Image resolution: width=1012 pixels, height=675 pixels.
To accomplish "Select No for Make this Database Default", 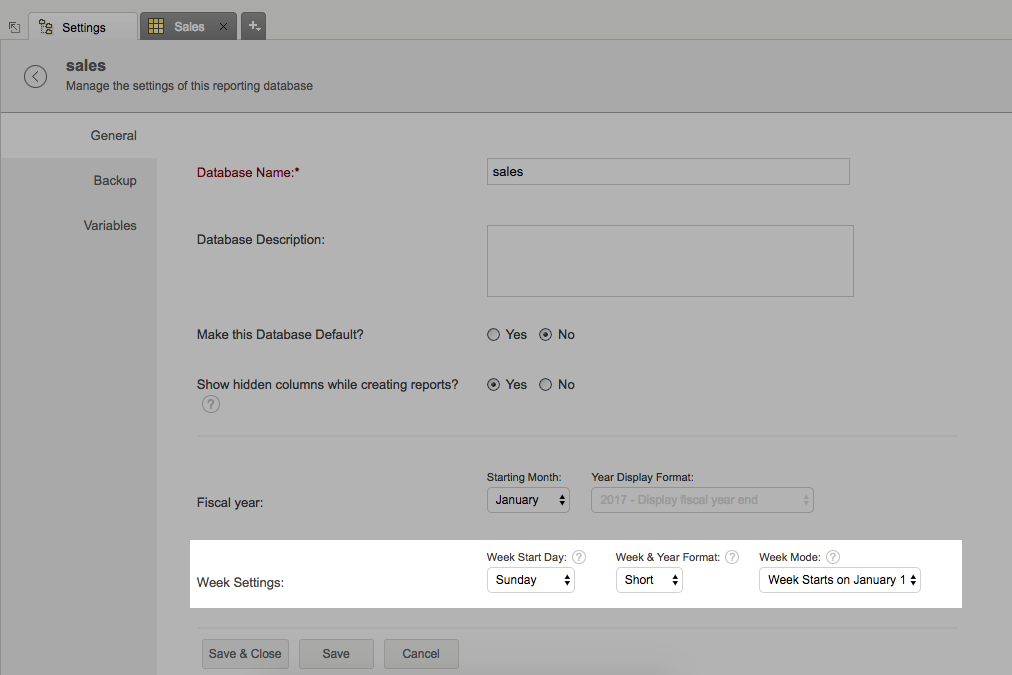I will click(546, 335).
